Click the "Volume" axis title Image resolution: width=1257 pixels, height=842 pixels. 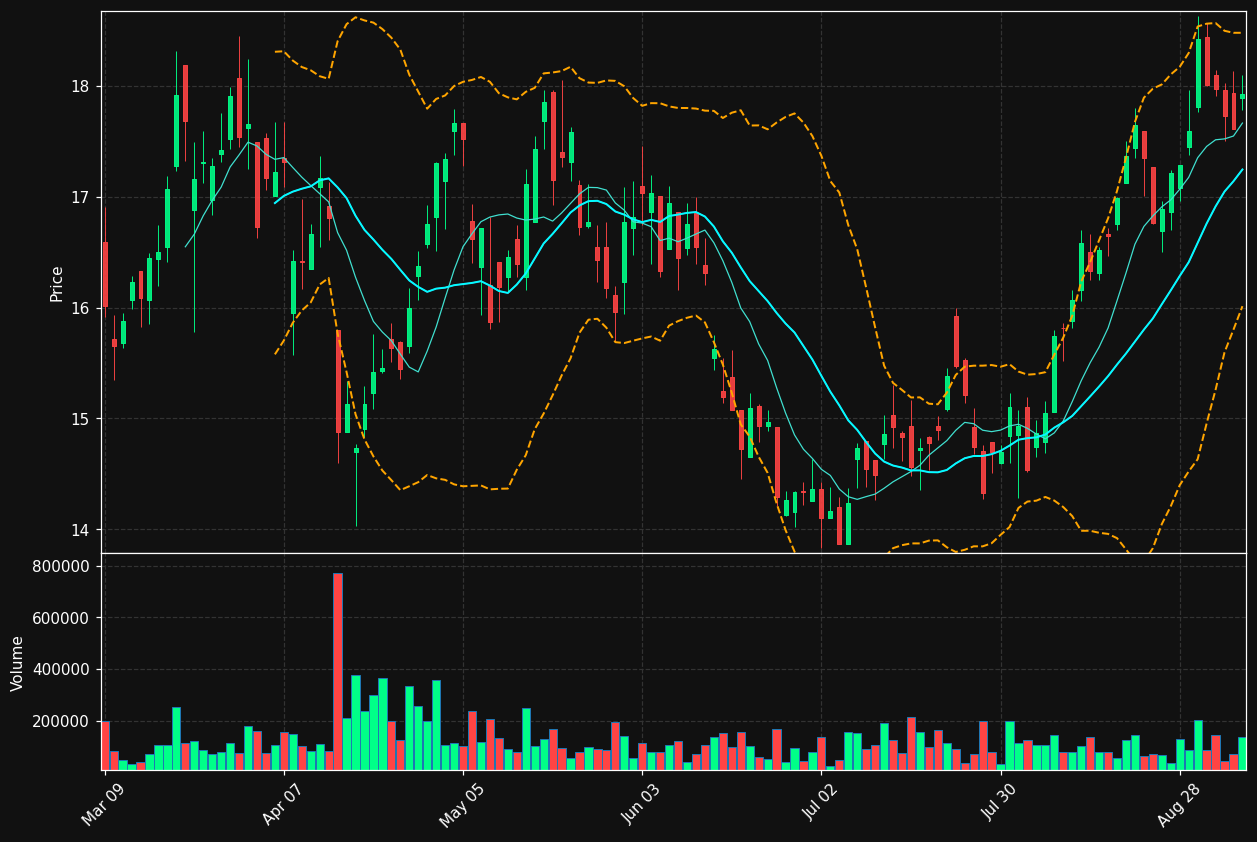click(18, 663)
